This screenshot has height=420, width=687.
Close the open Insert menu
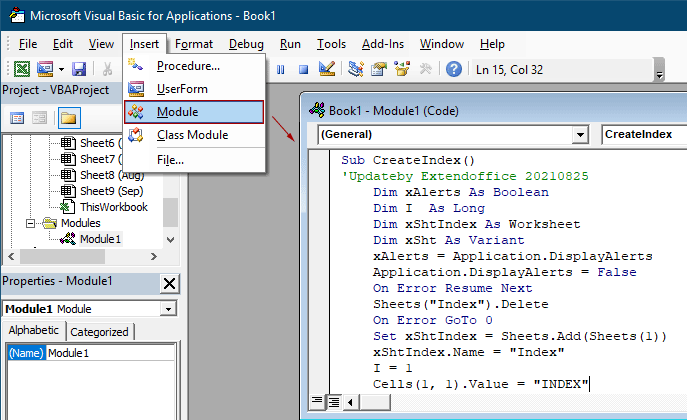click(144, 44)
